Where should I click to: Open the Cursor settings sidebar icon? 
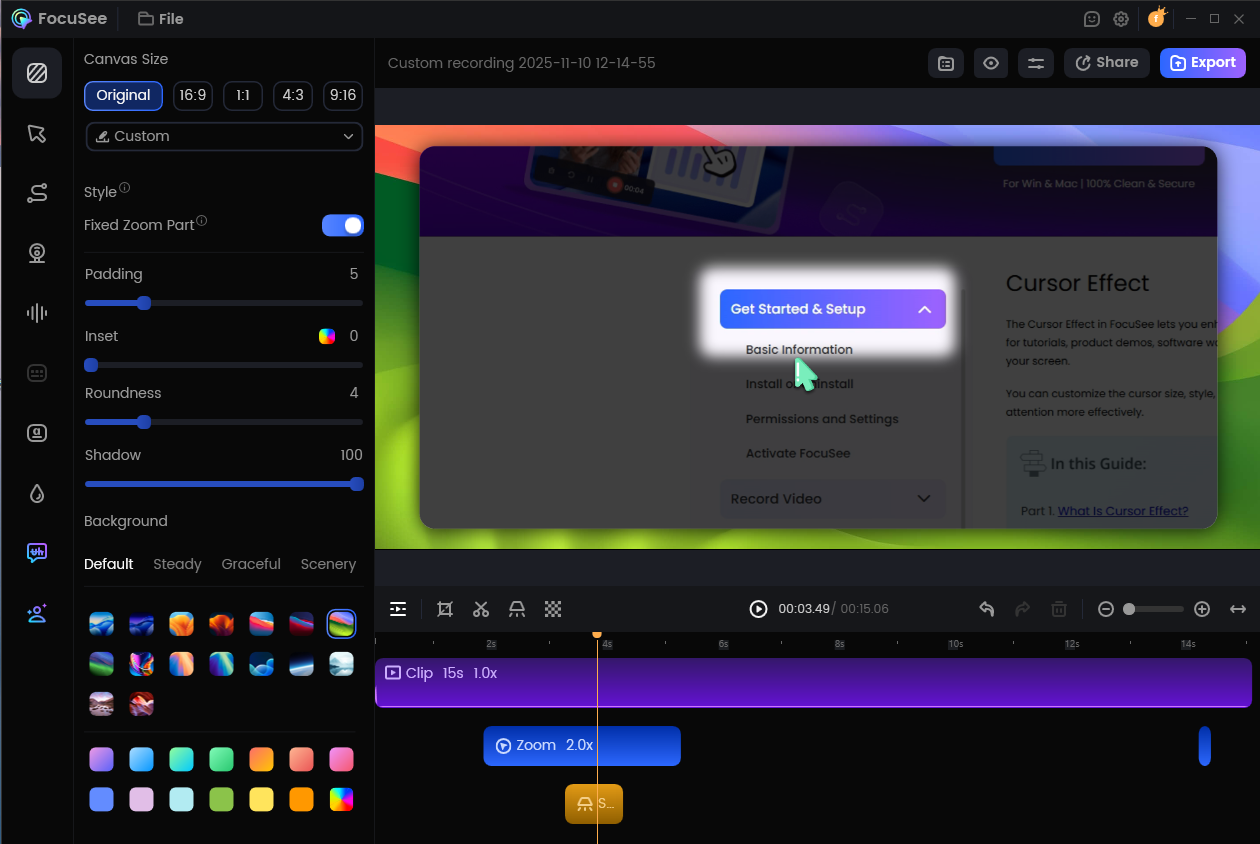pos(37,133)
